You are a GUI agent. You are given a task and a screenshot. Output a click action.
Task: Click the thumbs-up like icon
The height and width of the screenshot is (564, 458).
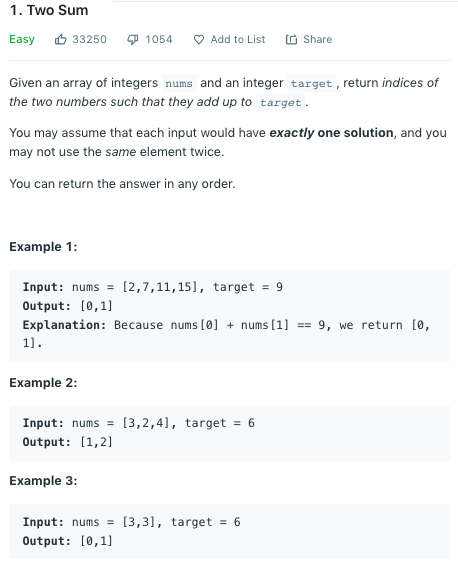point(60,39)
